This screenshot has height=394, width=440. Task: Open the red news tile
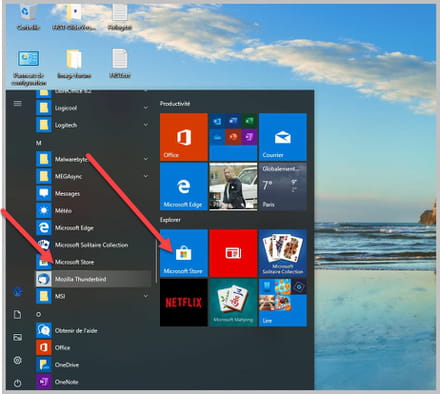click(233, 253)
